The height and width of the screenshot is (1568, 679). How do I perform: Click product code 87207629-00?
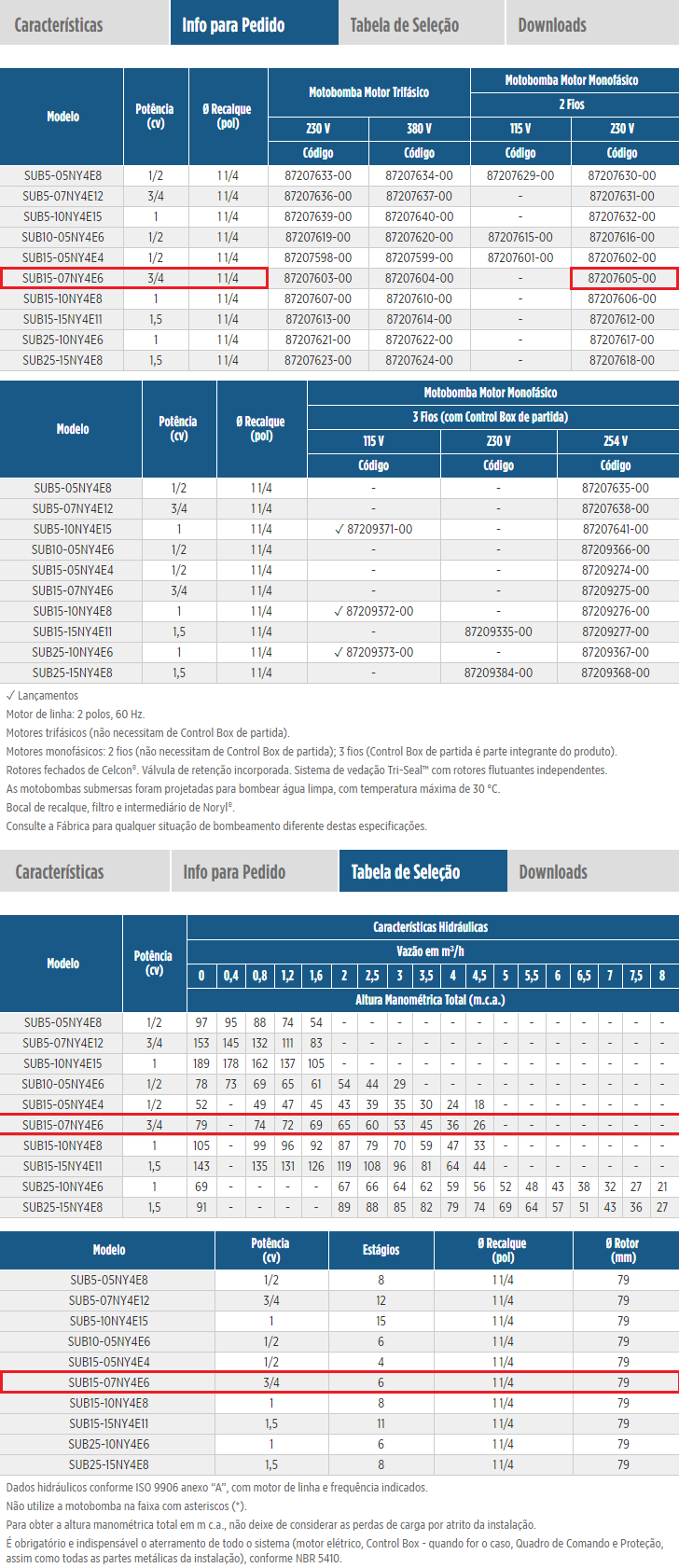click(x=520, y=175)
